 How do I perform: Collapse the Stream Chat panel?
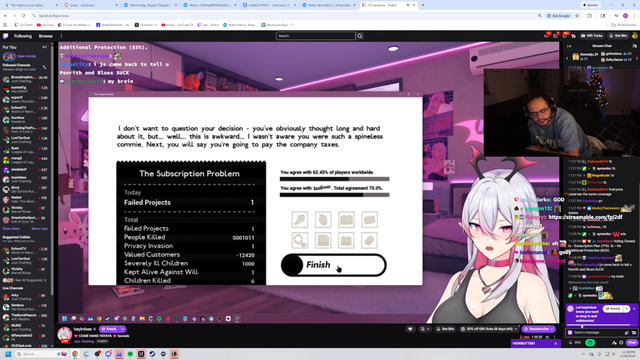[569, 46]
